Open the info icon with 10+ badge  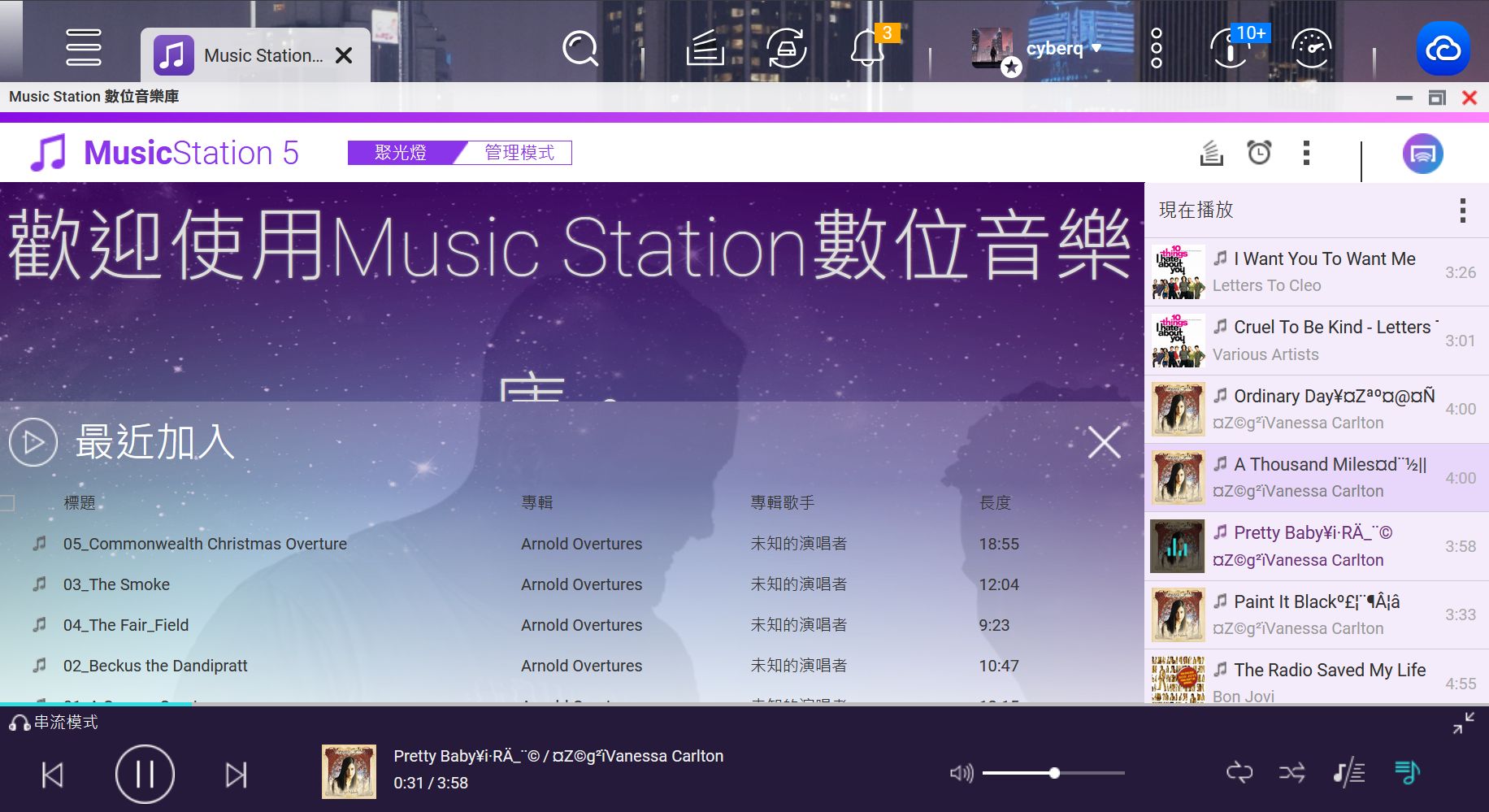(1230, 49)
